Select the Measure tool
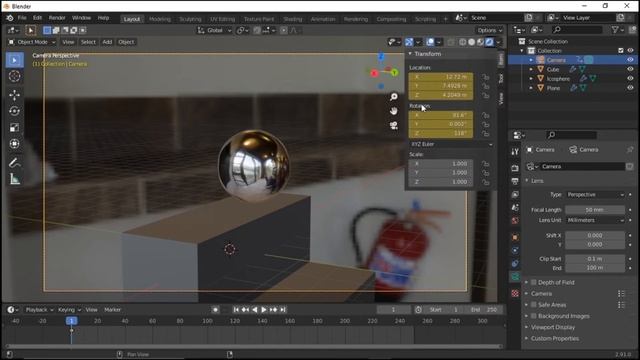640x360 pixels. pos(15,179)
